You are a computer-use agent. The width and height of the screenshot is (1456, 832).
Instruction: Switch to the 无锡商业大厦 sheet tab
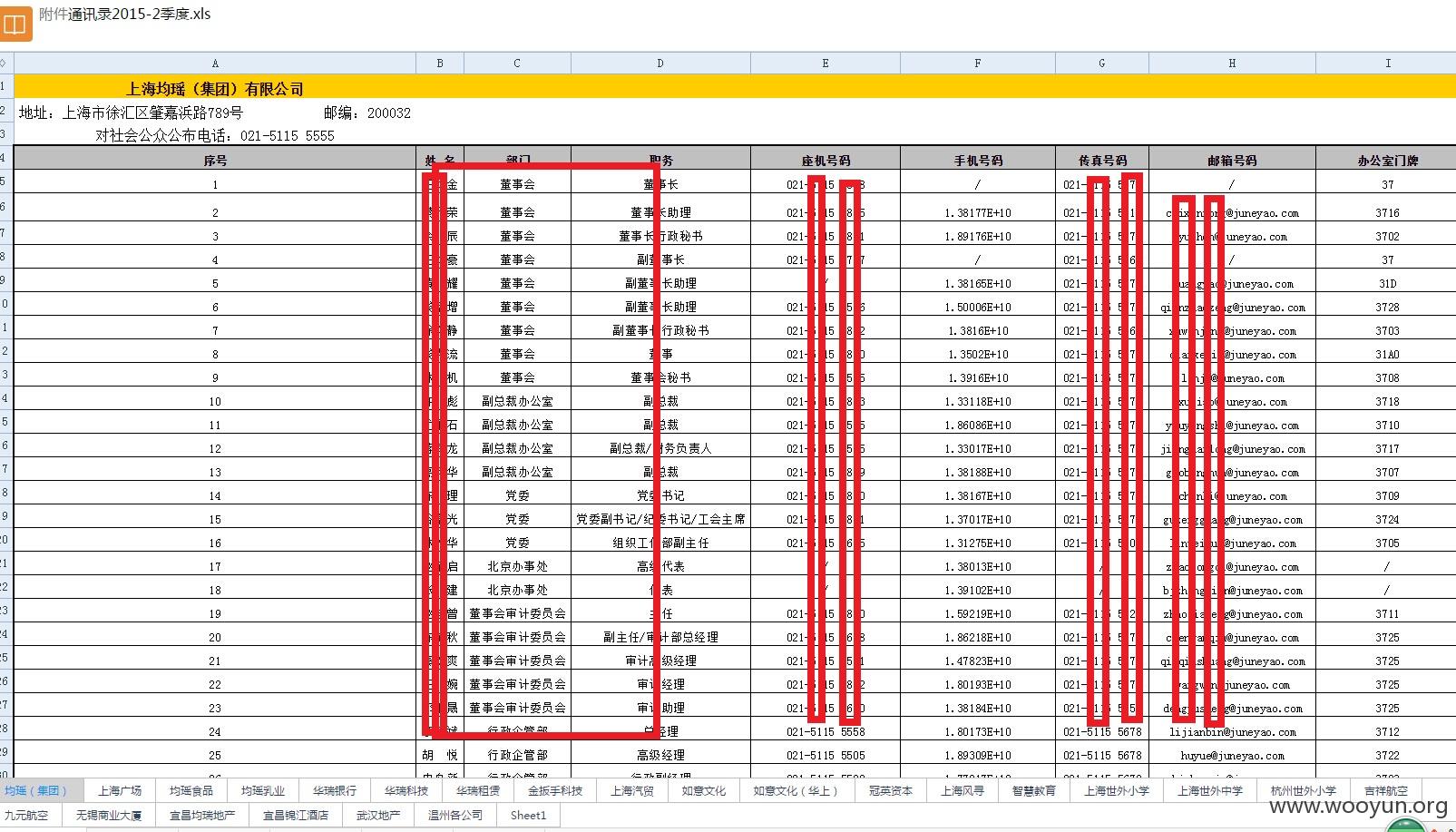109,815
